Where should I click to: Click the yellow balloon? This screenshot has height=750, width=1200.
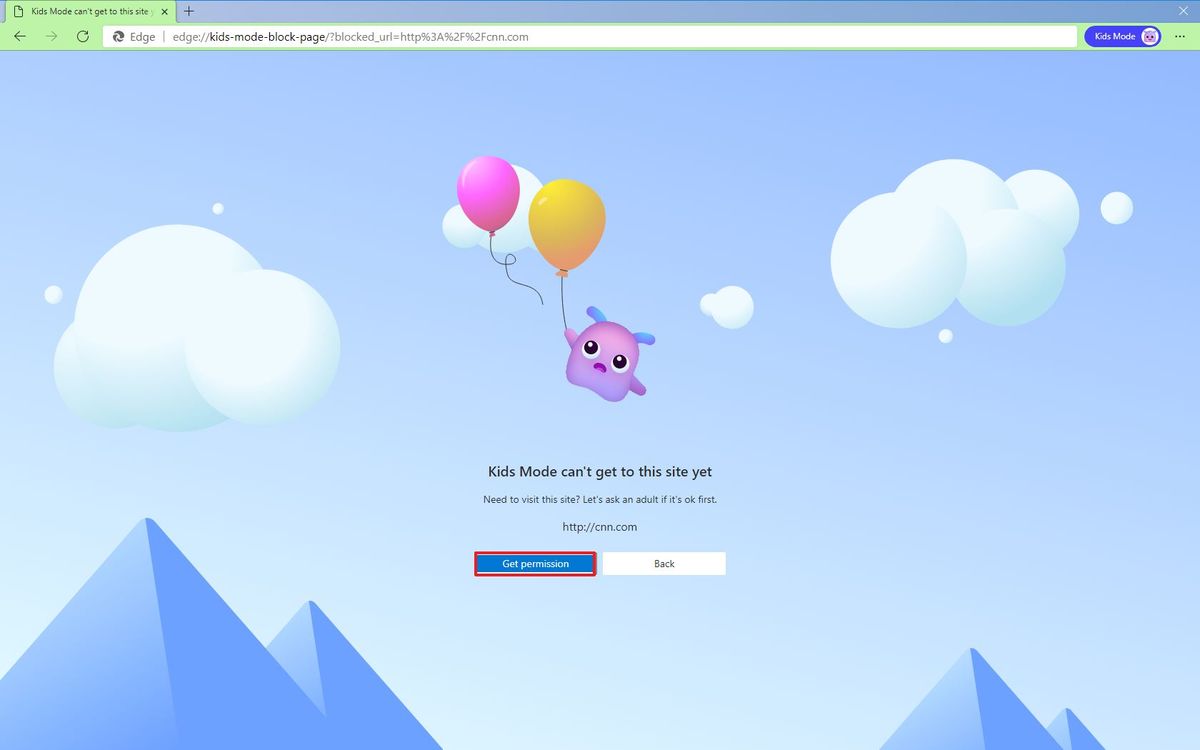(570, 218)
